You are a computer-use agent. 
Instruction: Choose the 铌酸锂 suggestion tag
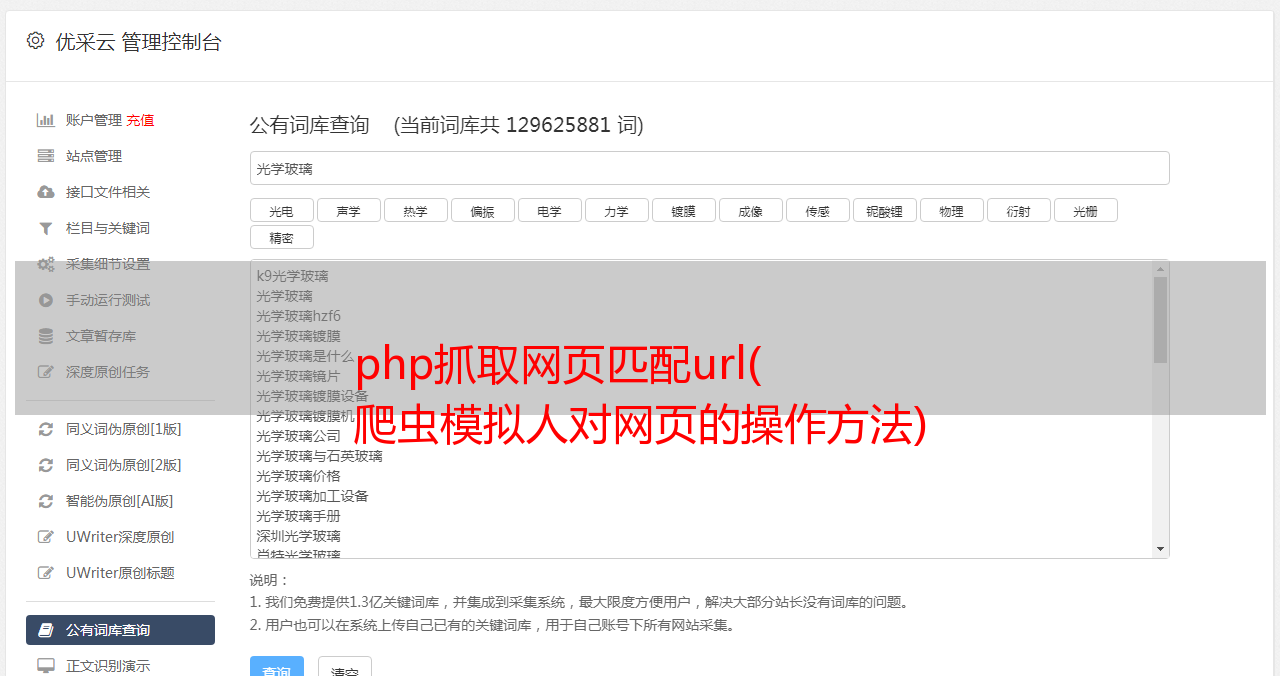pos(885,210)
